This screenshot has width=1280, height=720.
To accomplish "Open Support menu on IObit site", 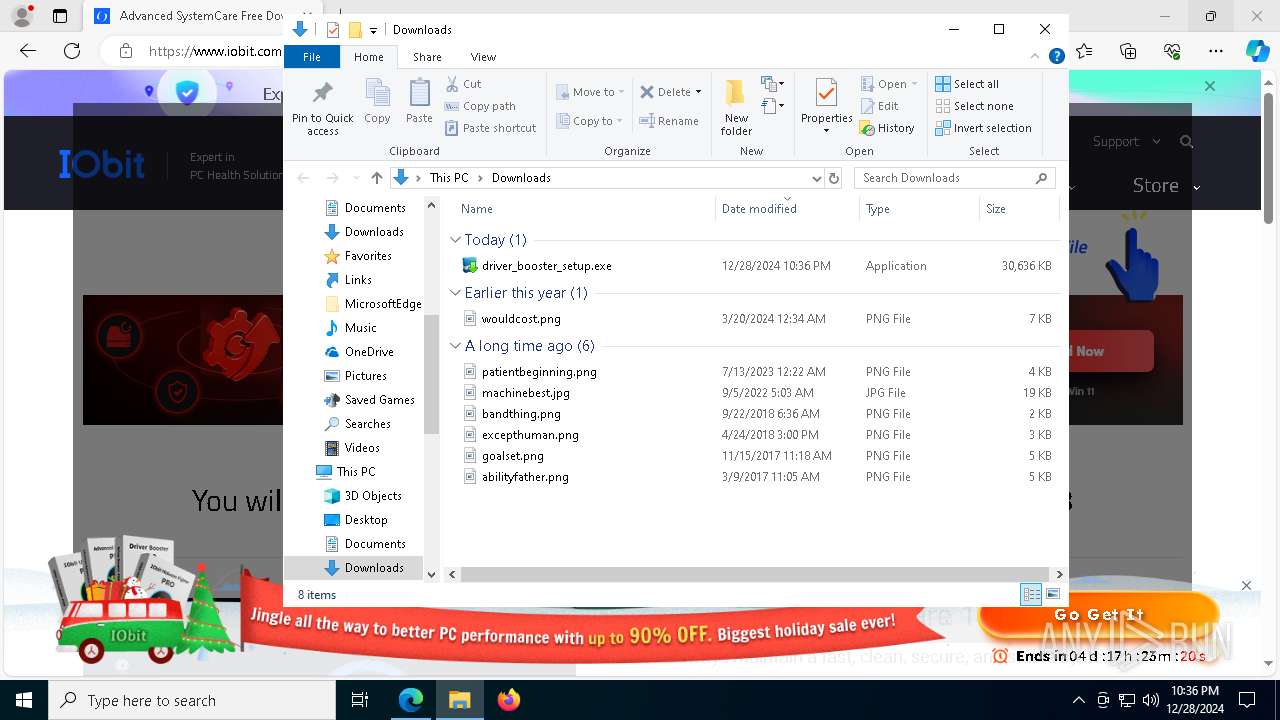I will [1126, 142].
